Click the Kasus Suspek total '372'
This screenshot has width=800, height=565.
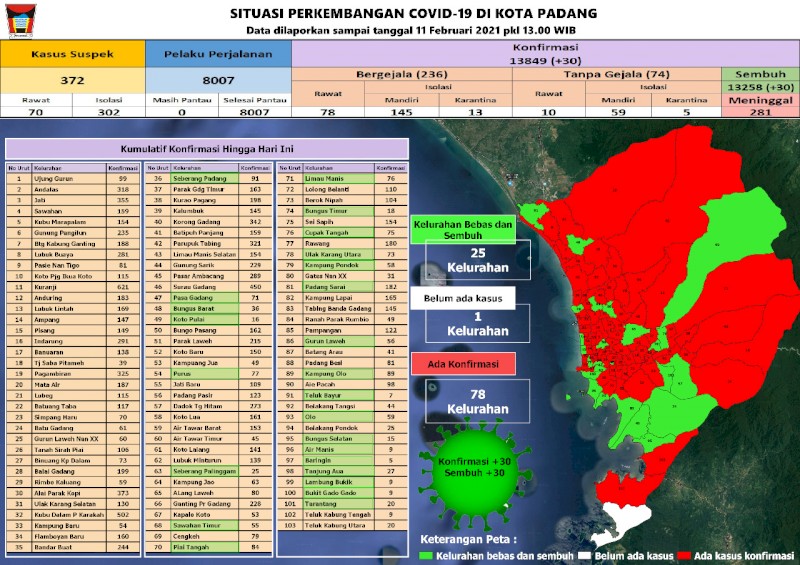72,81
